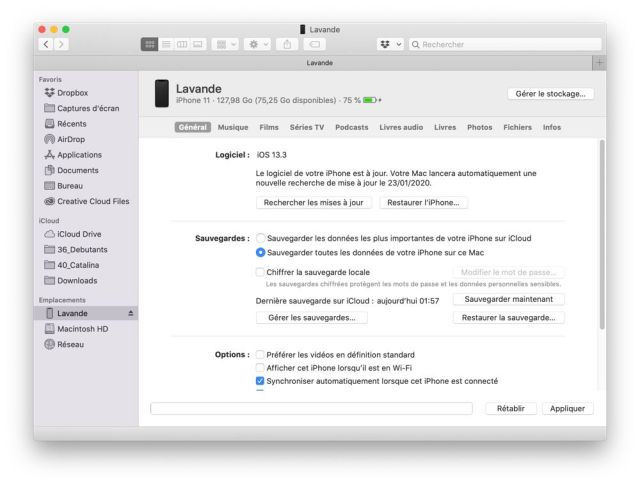Click Sauvegarder maintenant button
The image size is (640, 485).
click(x=509, y=299)
